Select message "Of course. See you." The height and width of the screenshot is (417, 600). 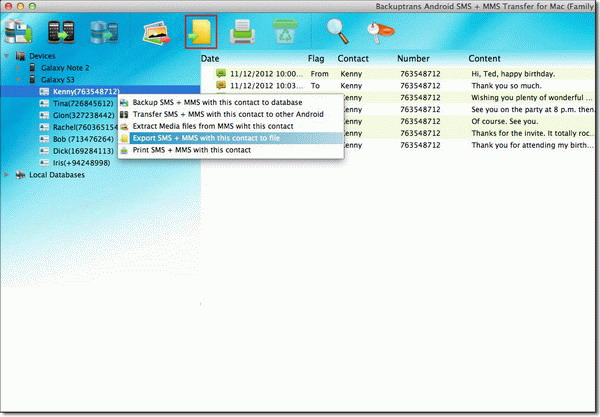(504, 121)
